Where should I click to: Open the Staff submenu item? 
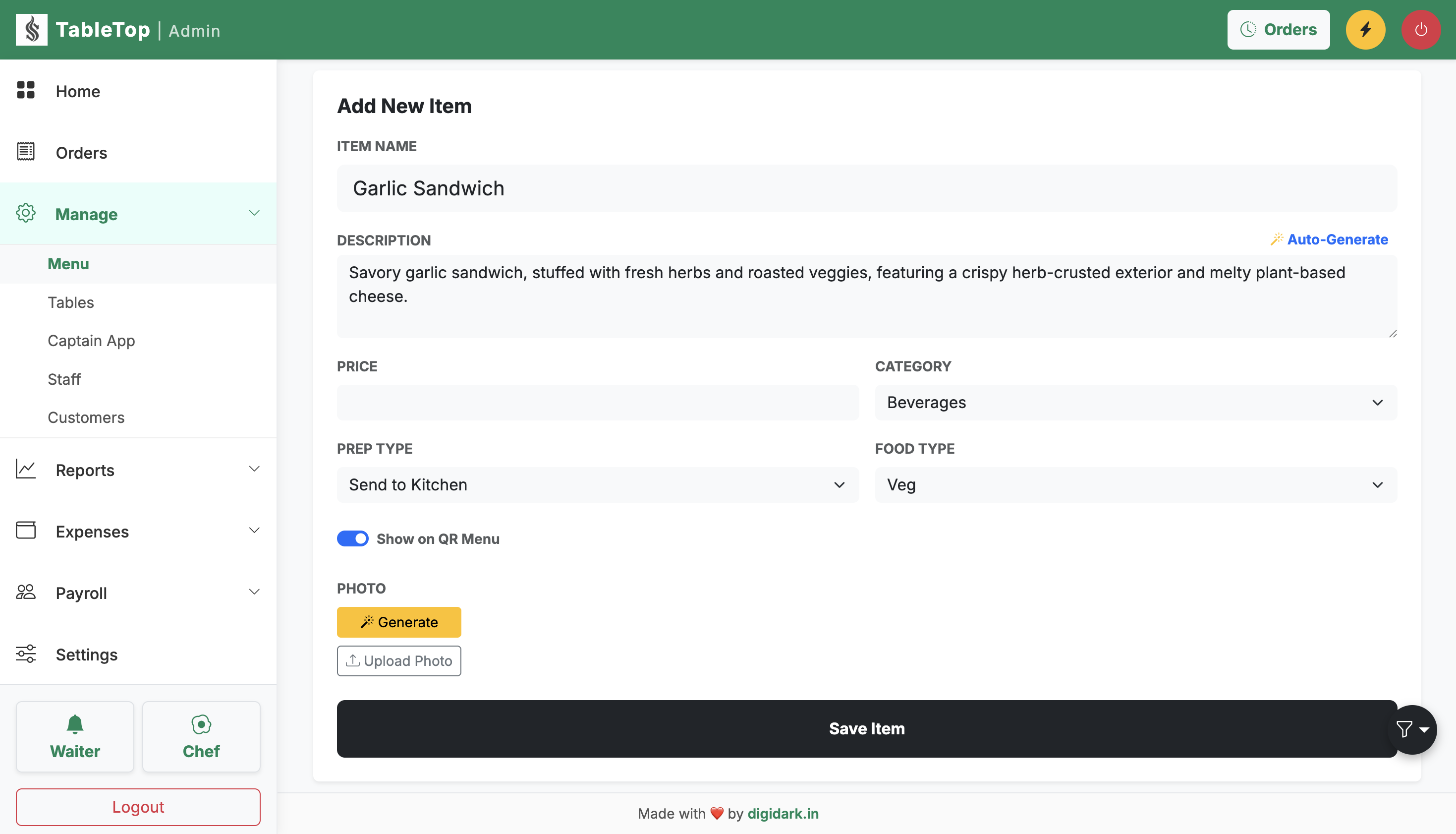coord(138,379)
